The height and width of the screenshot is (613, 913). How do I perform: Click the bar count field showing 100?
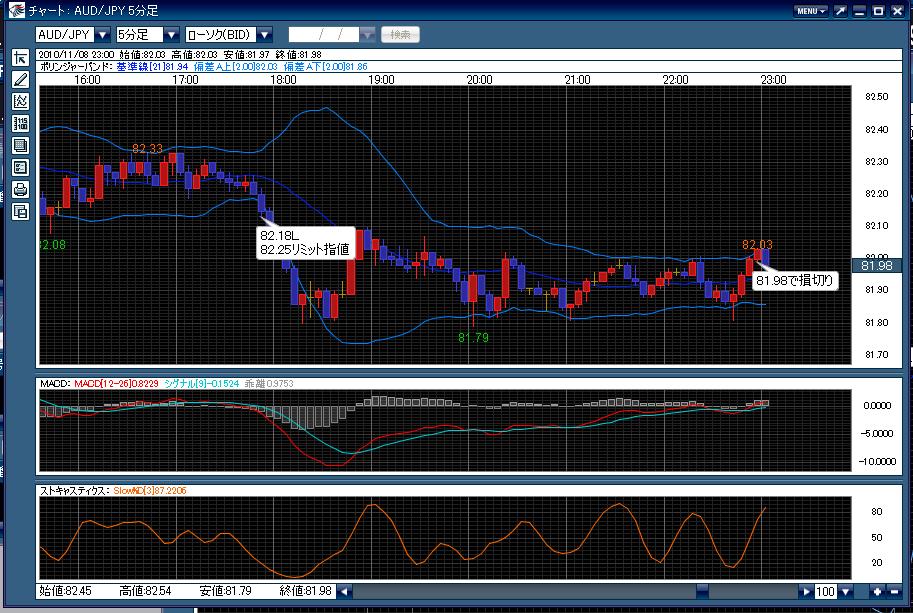coord(826,591)
